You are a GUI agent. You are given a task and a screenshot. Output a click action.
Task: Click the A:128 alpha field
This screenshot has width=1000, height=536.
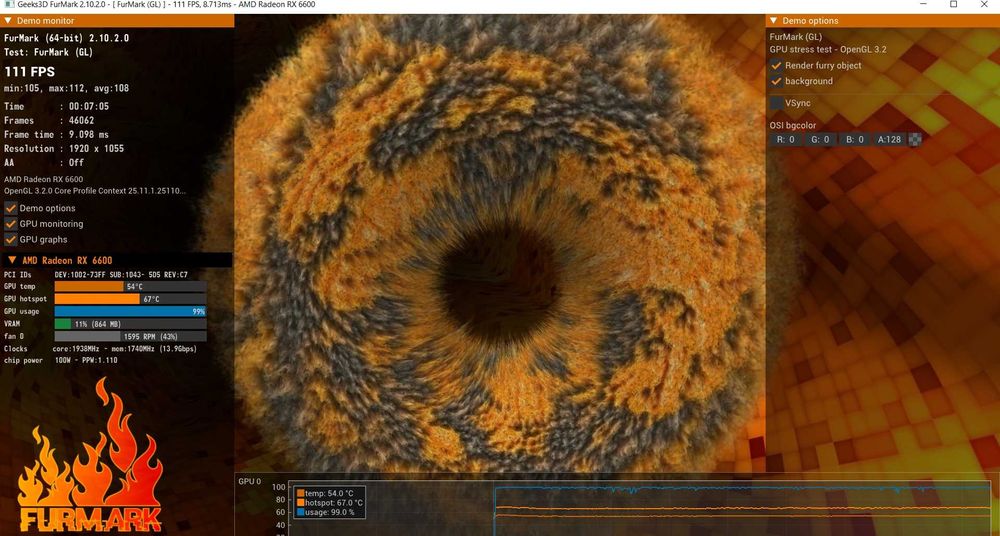pyautogui.click(x=889, y=139)
